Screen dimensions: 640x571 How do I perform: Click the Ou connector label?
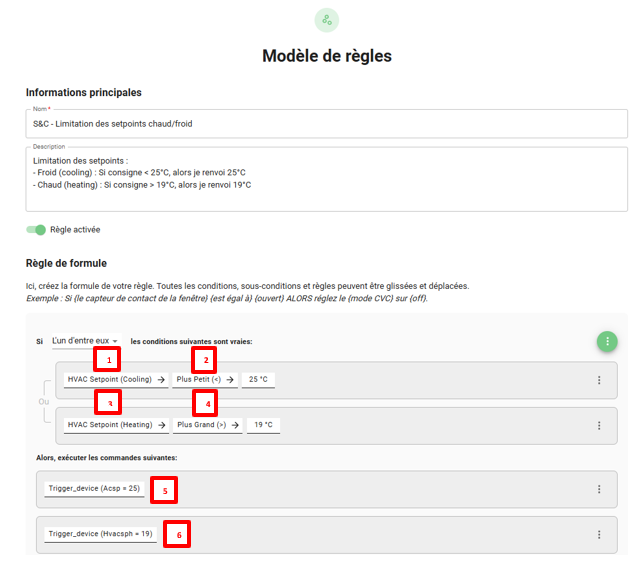[x=42, y=403]
